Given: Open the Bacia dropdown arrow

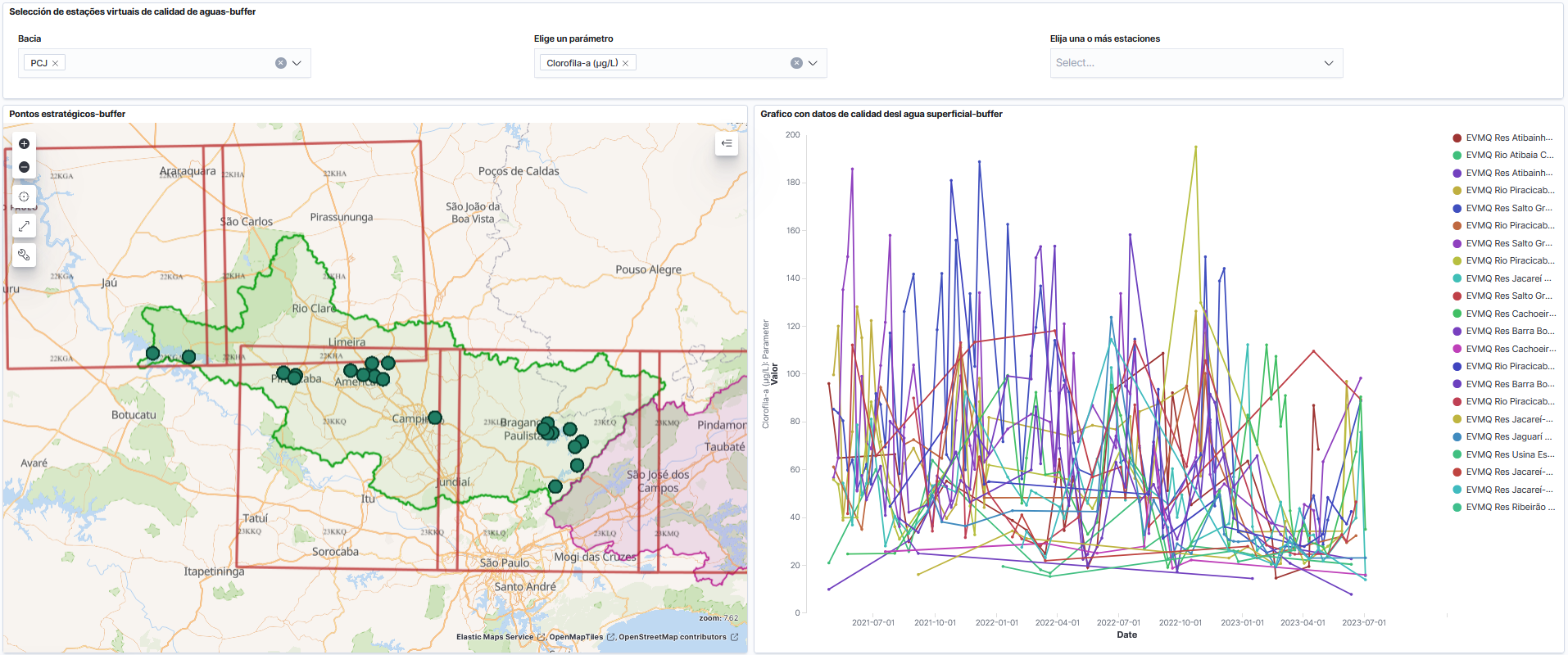Looking at the screenshot, I should pyautogui.click(x=297, y=63).
